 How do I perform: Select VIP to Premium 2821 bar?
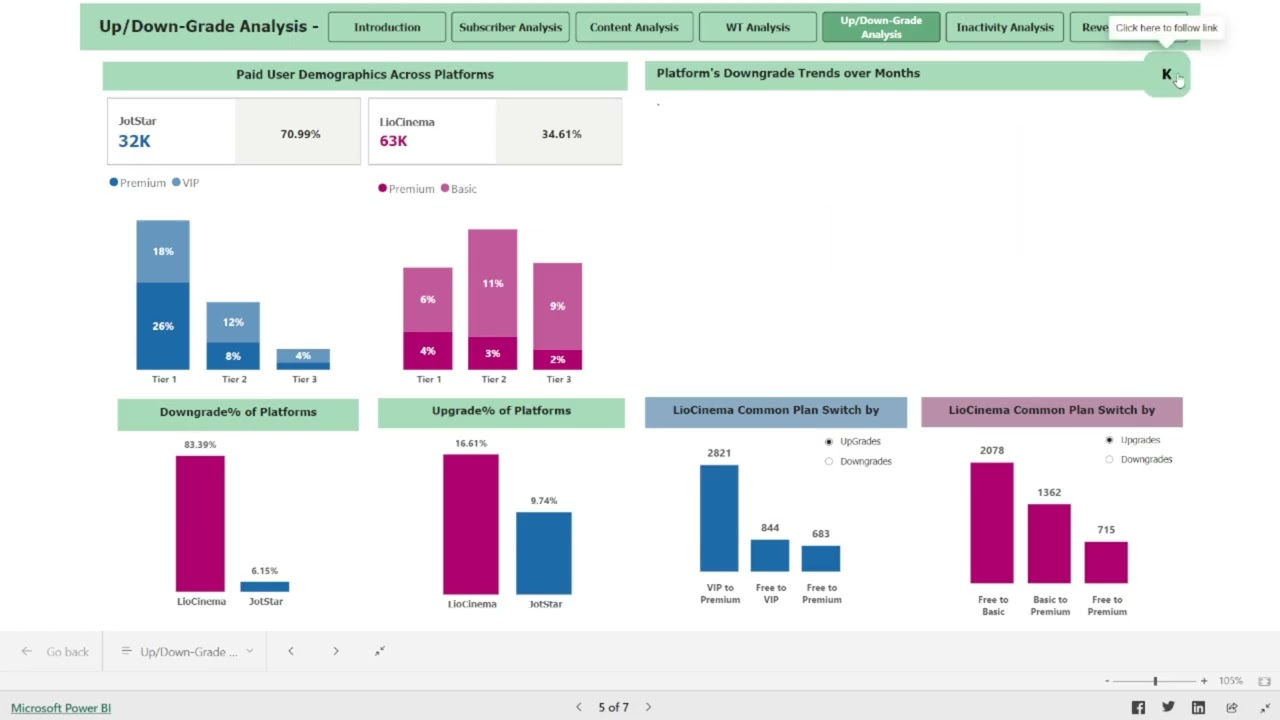pos(719,518)
